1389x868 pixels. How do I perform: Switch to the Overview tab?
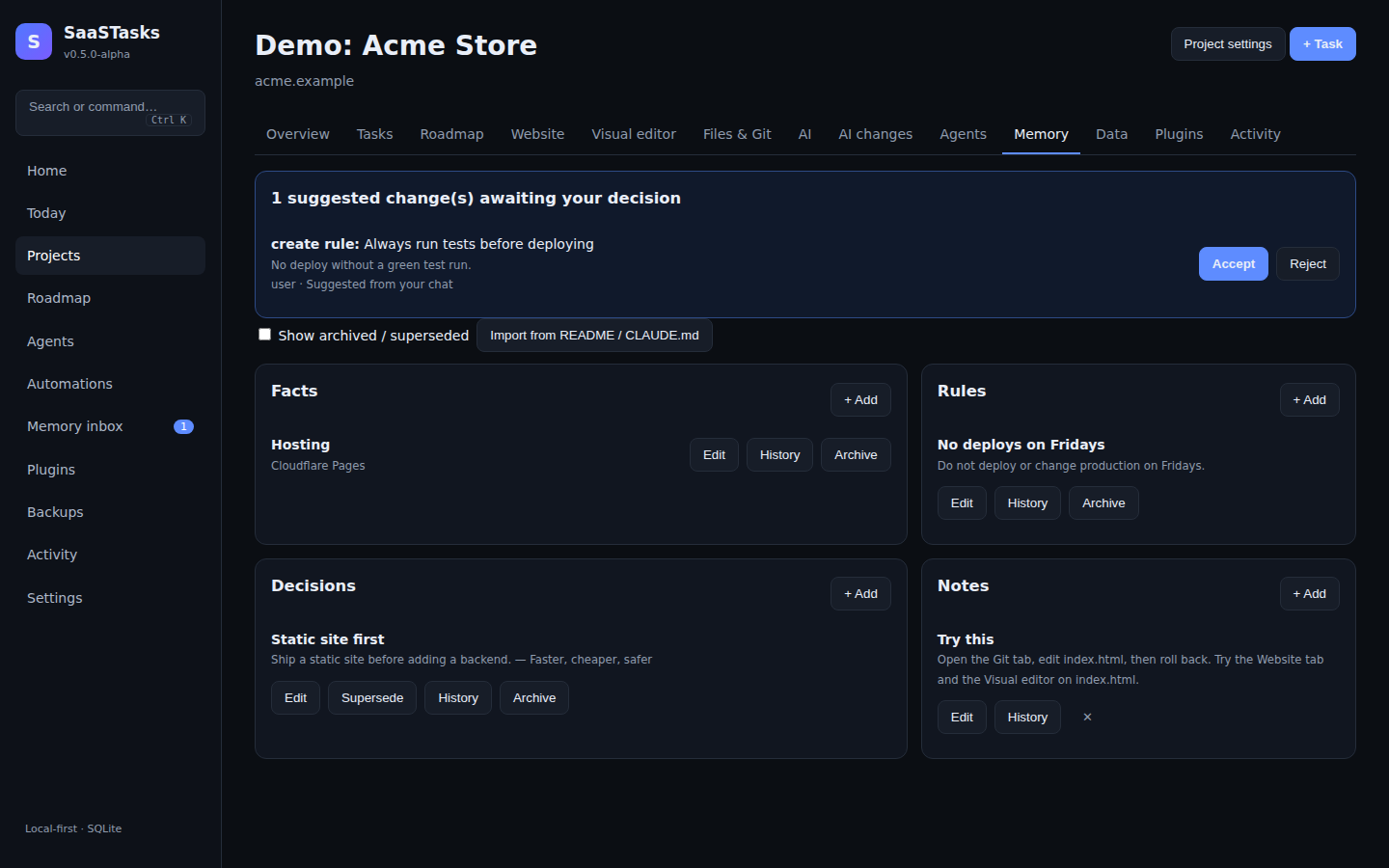(x=298, y=134)
